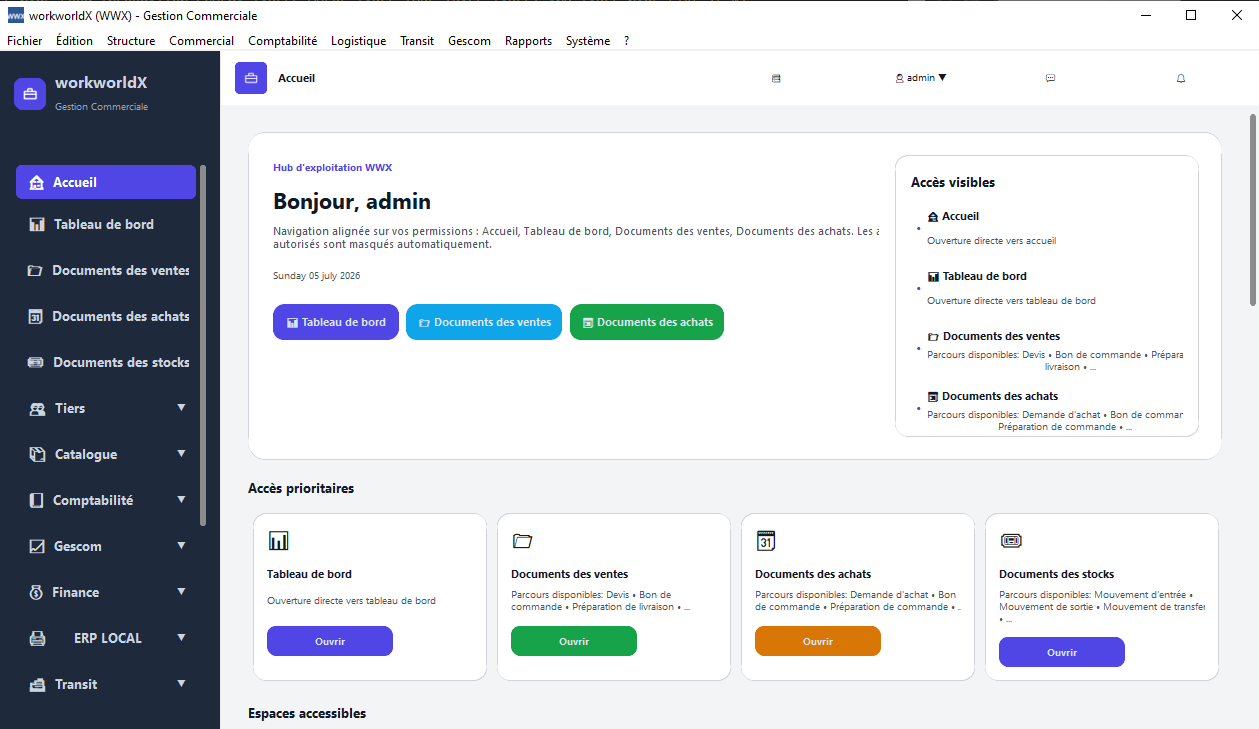Click the Tiers people icon in sidebar
The image size is (1259, 729).
click(38, 409)
